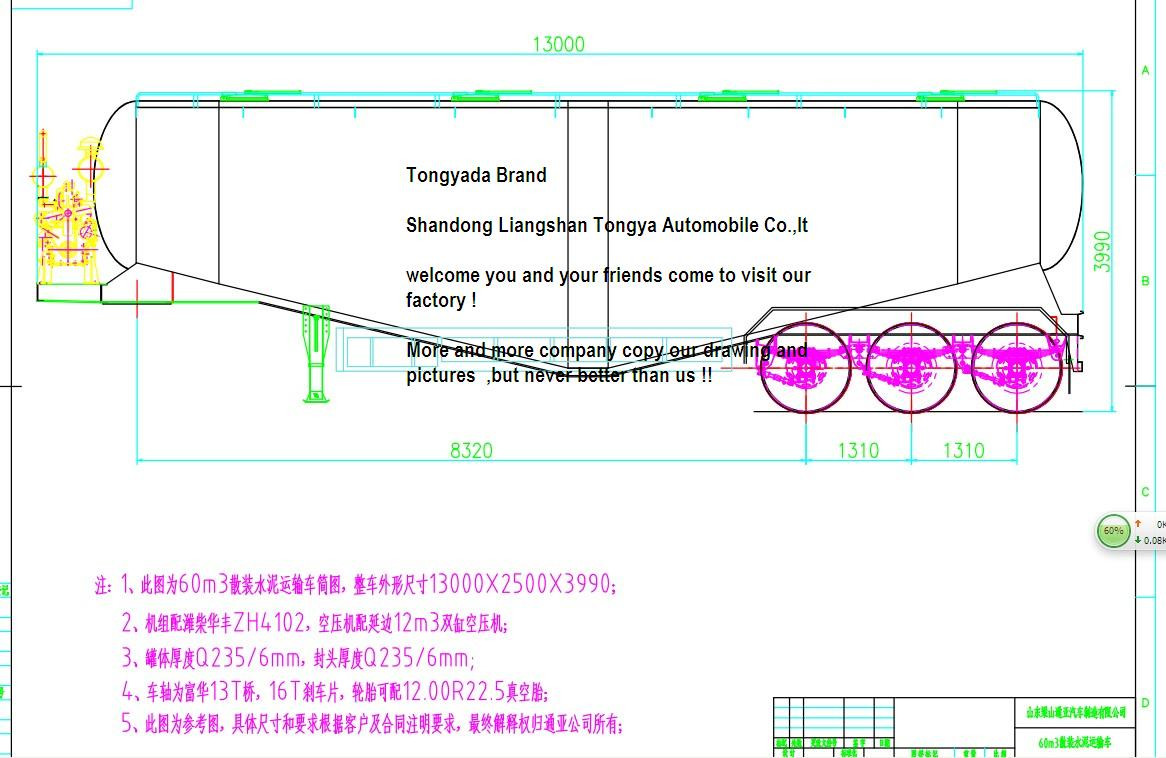Click the company name 山东梁山通亚汽车制造有限公司 in title block
The height and width of the screenshot is (758, 1166).
(1075, 712)
